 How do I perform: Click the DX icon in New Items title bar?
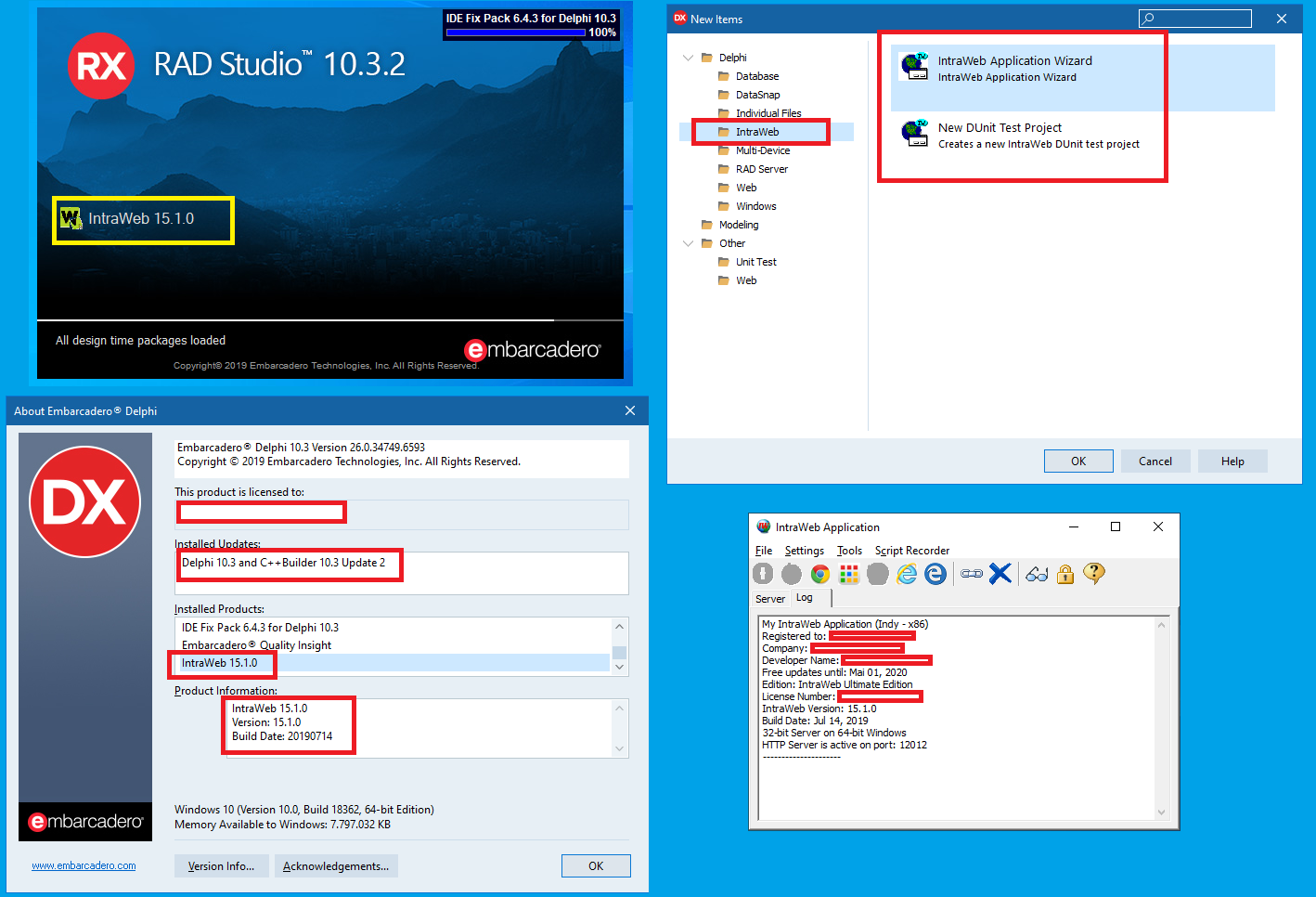click(680, 18)
